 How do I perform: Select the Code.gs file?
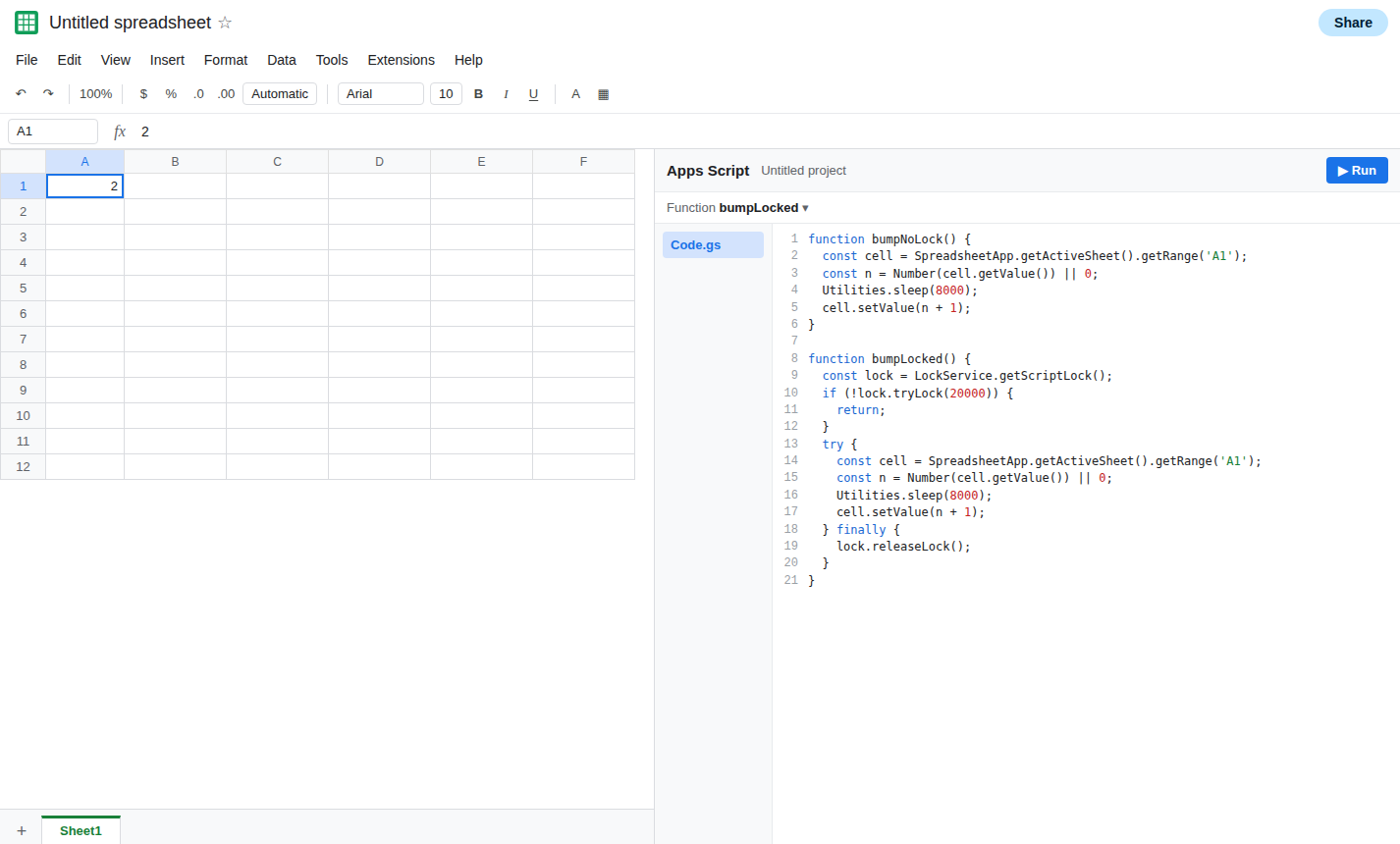713,245
